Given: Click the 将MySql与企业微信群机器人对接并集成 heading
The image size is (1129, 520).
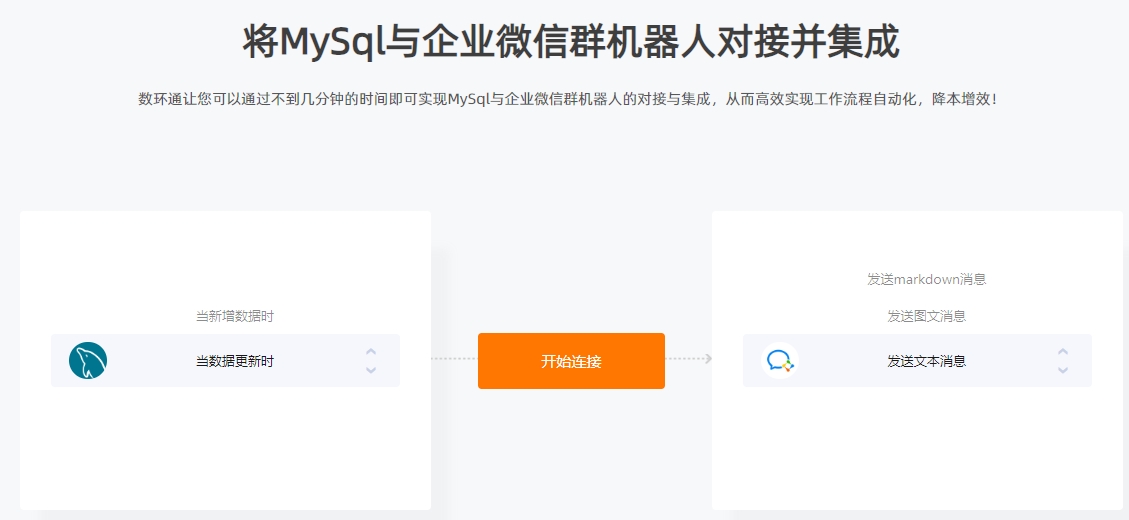Looking at the screenshot, I should [x=571, y=42].
